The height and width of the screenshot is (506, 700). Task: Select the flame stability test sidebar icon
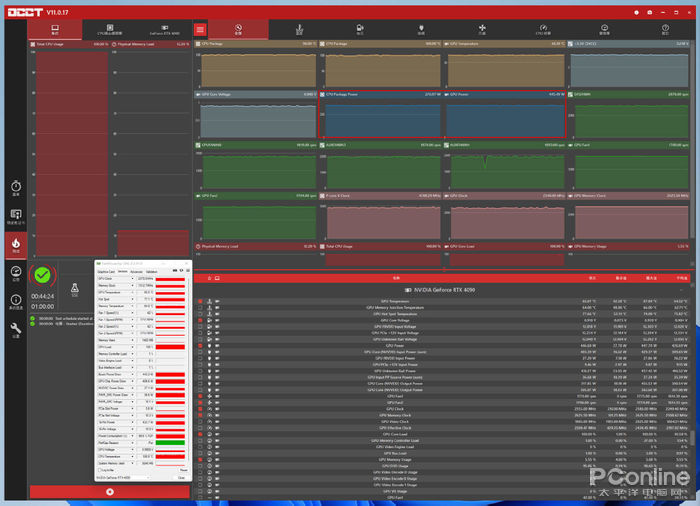pos(16,245)
